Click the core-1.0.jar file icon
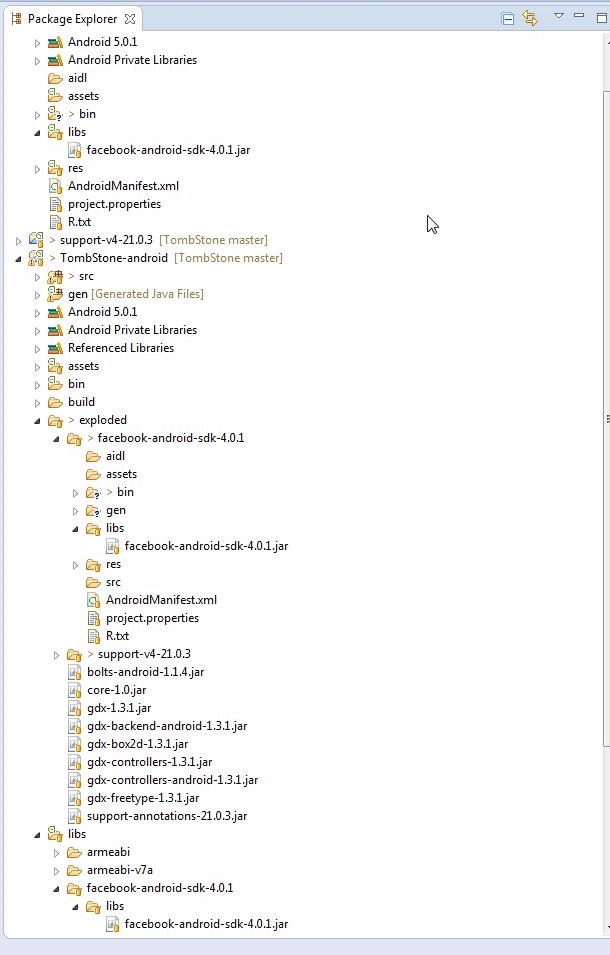The width and height of the screenshot is (610, 955). (74, 690)
